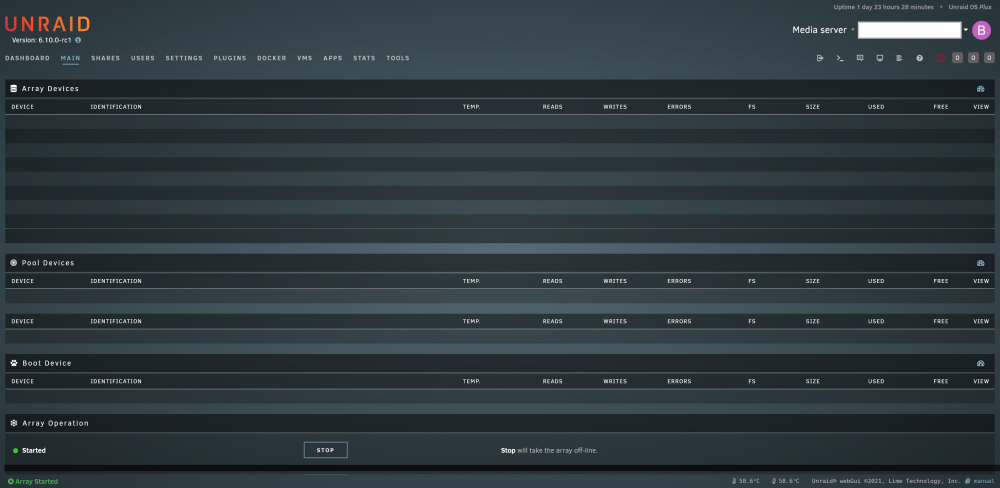Open the Plugins menu
This screenshot has height=488, width=1000.
point(230,58)
